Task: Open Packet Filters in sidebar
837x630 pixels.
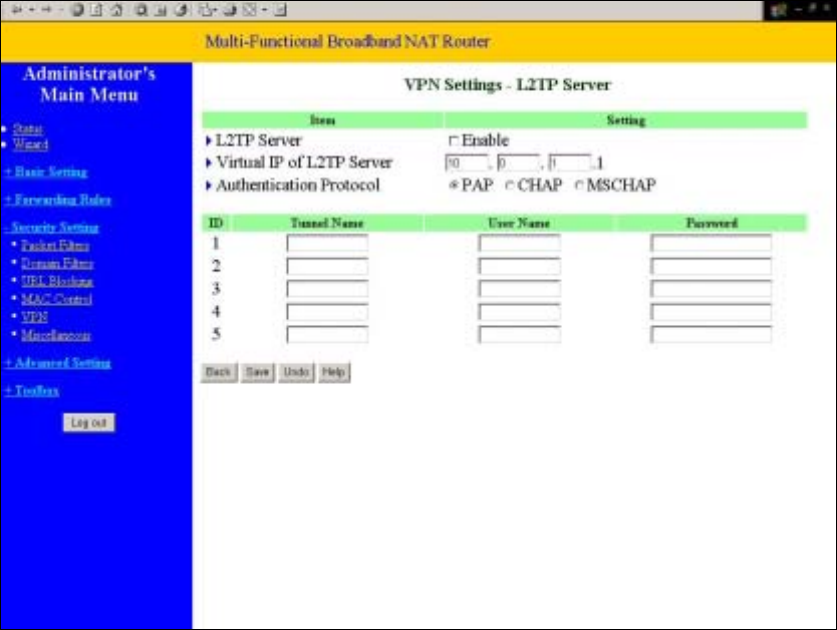Action: (x=55, y=246)
